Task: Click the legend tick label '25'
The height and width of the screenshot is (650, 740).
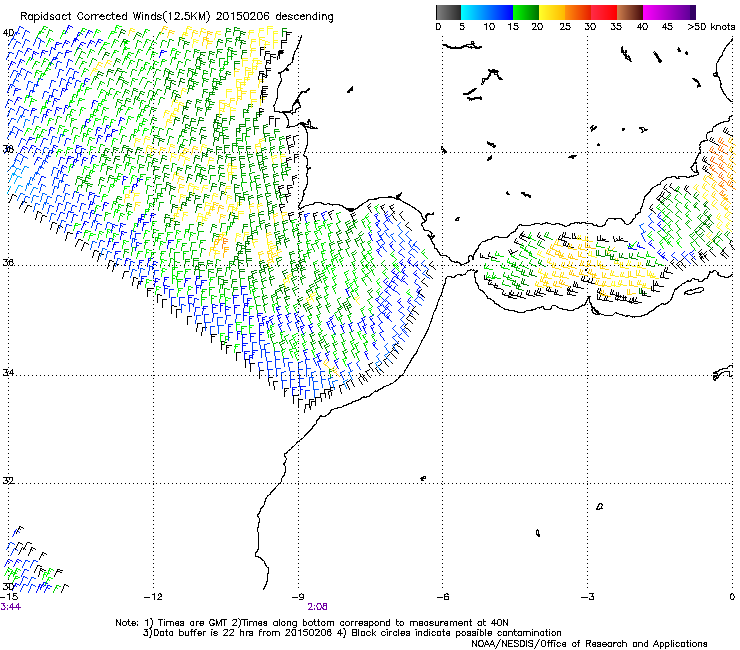Action: (565, 27)
